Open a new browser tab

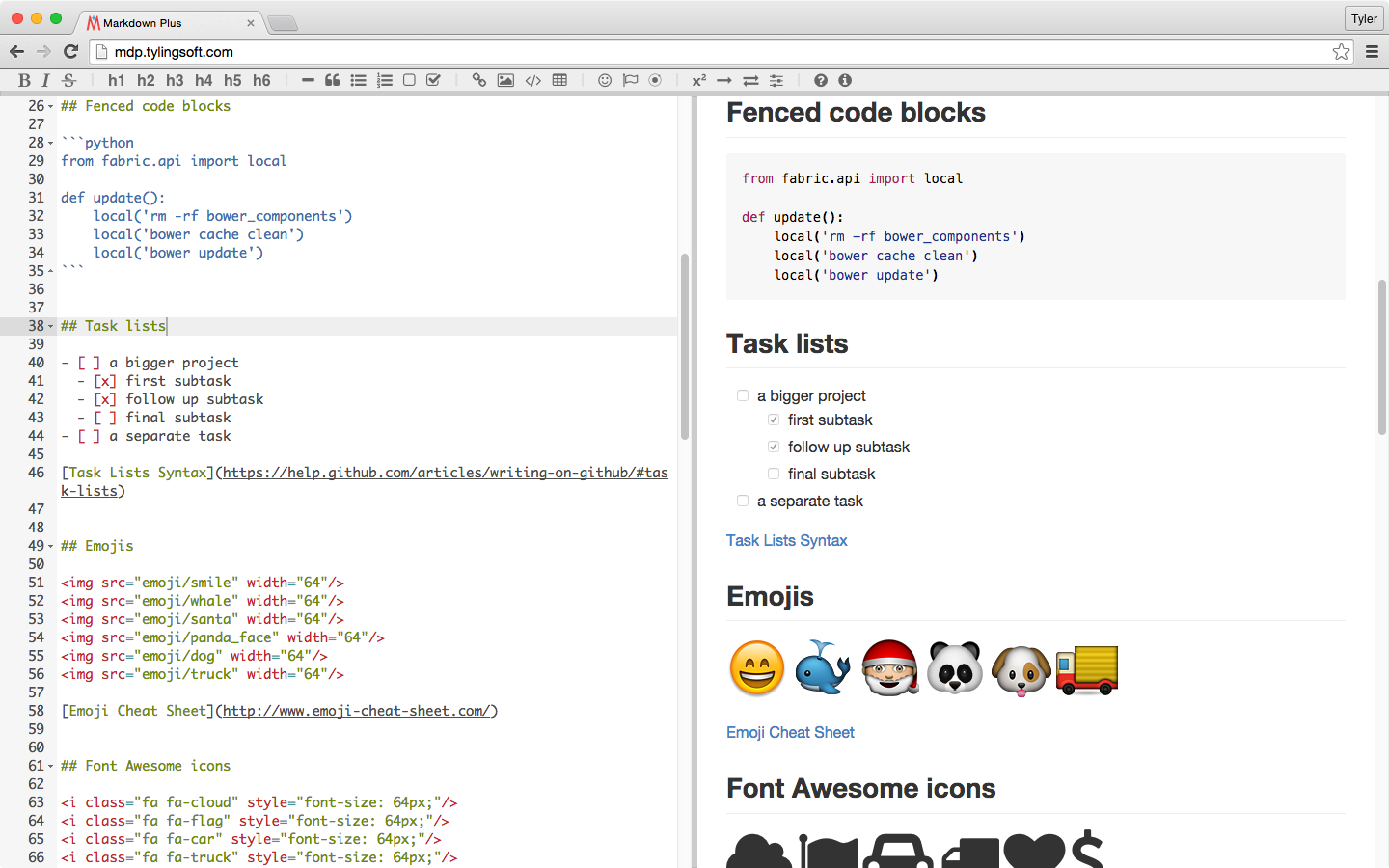(x=282, y=23)
